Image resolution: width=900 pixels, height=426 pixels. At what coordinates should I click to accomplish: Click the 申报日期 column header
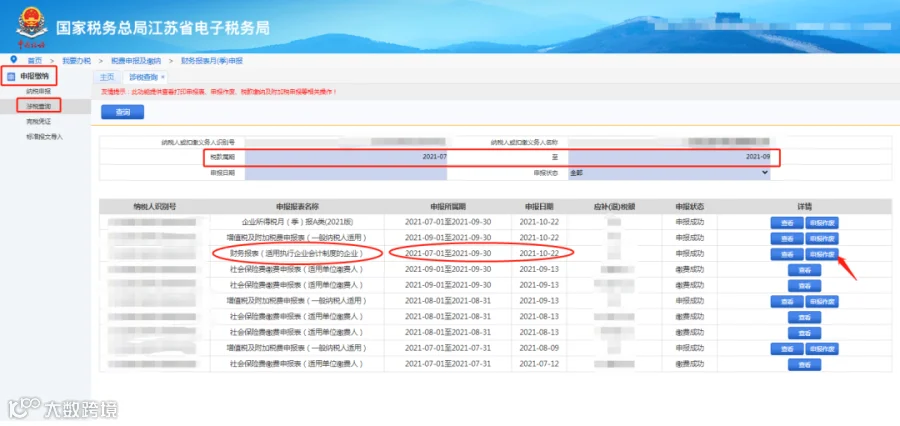pyautogui.click(x=539, y=206)
